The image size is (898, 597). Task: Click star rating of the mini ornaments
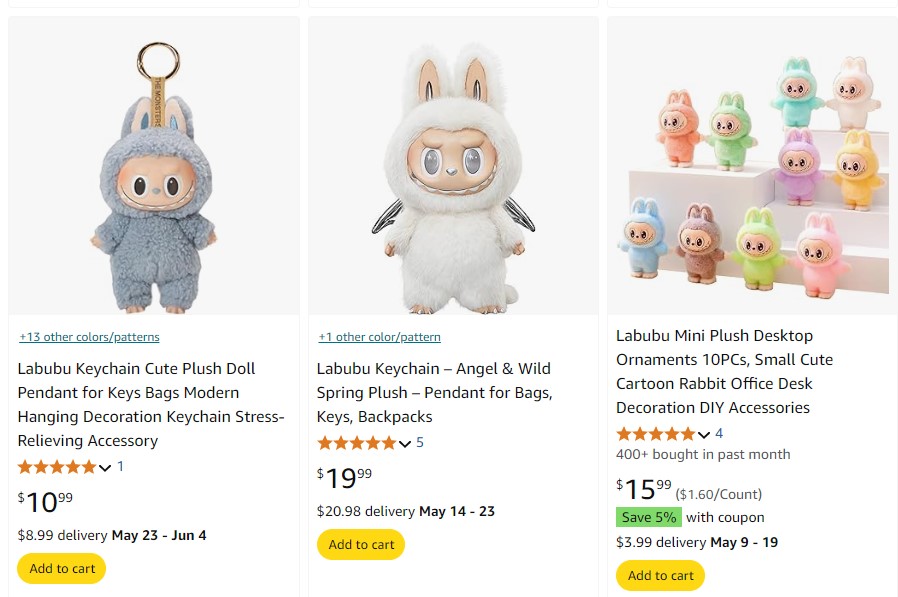tap(655, 434)
